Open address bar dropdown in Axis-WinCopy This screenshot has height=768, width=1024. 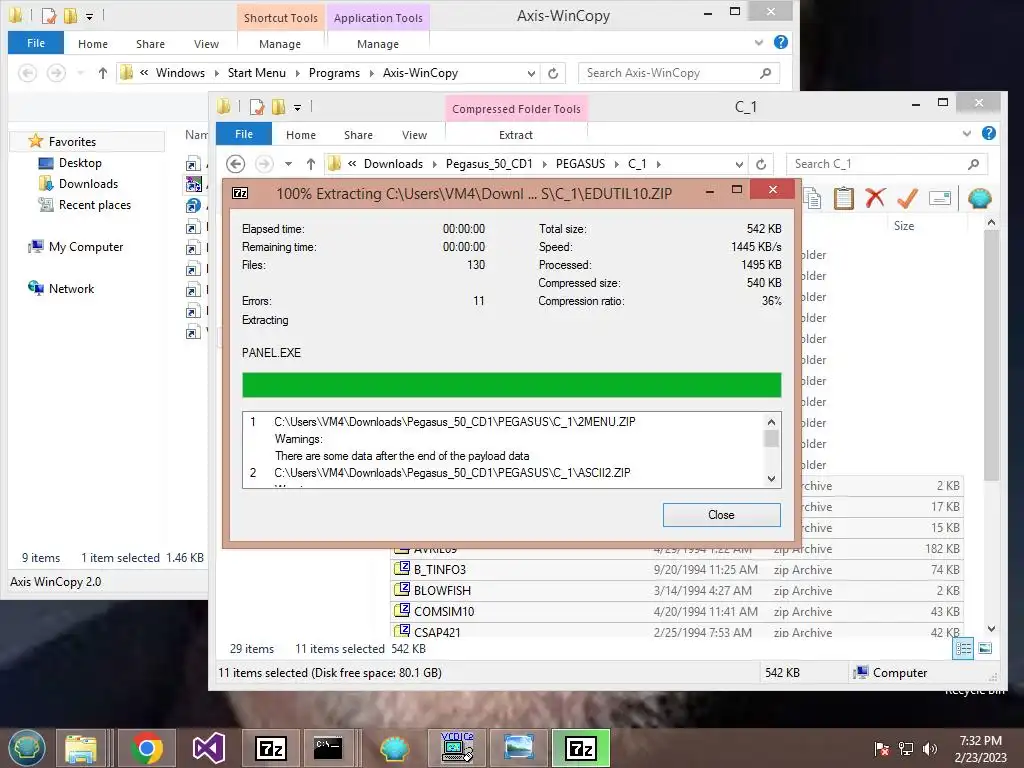tap(531, 74)
